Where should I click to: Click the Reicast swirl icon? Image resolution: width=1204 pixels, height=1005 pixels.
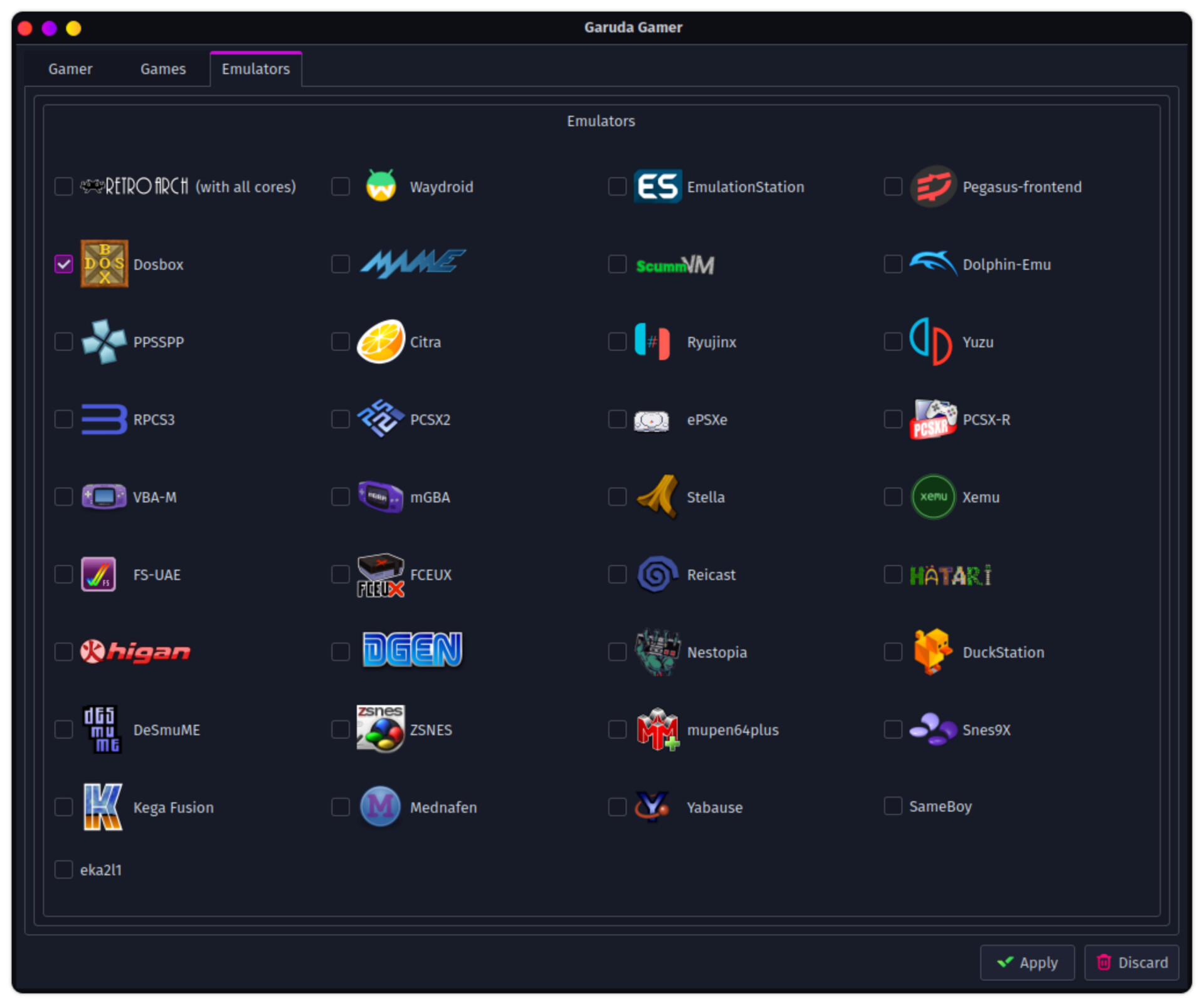click(657, 574)
